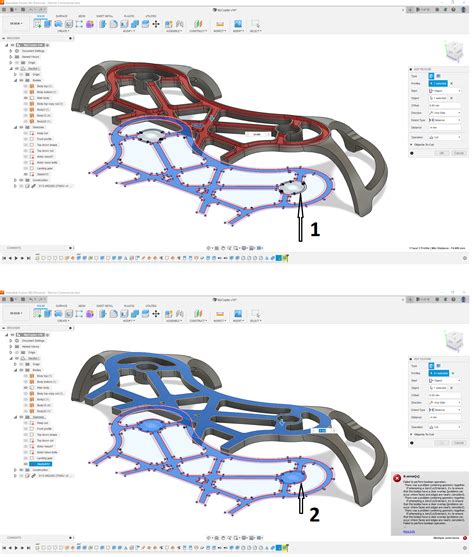Open data panel grid icon in red-preview screenshot
The image size is (474, 557).
4,10
